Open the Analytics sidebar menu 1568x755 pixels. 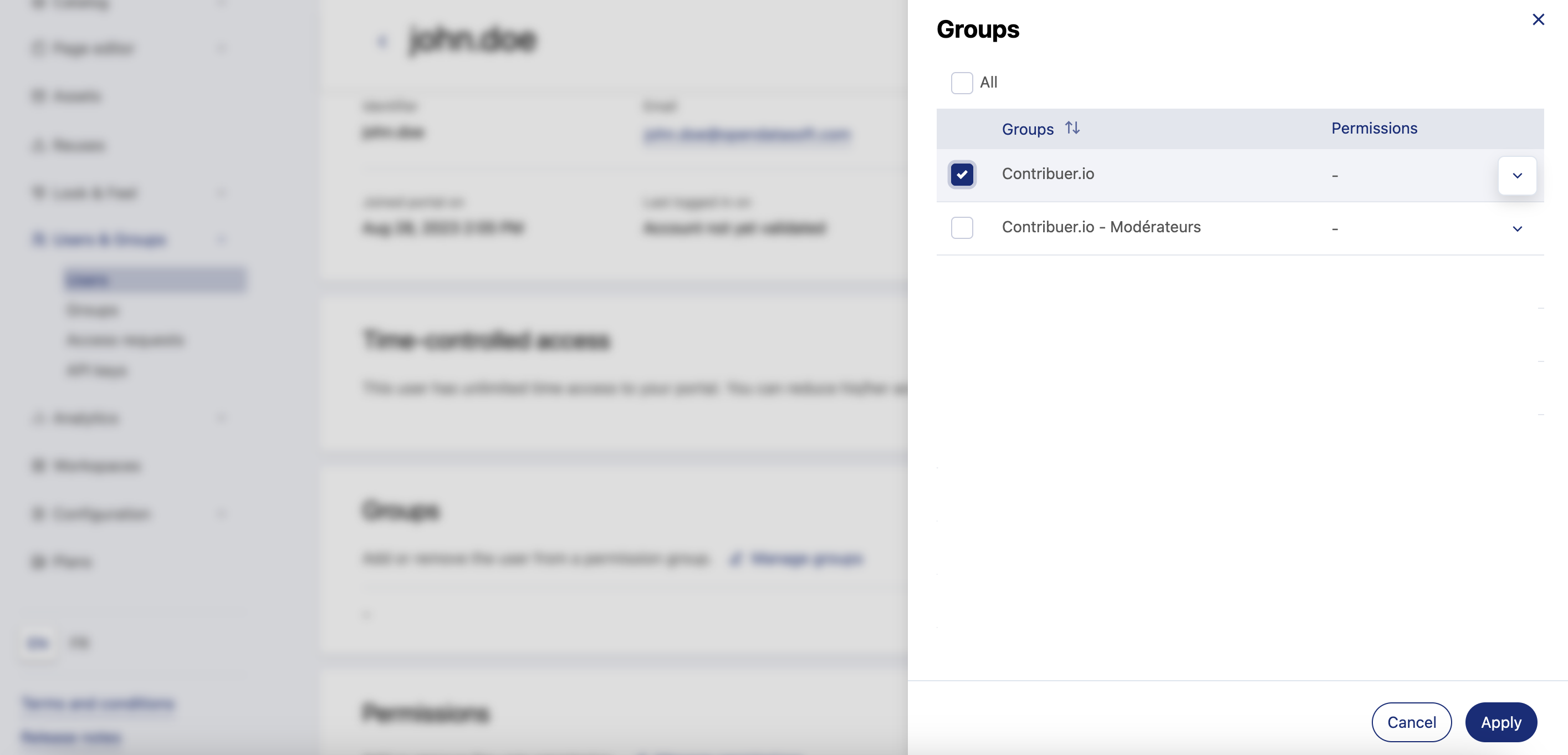[x=86, y=419]
